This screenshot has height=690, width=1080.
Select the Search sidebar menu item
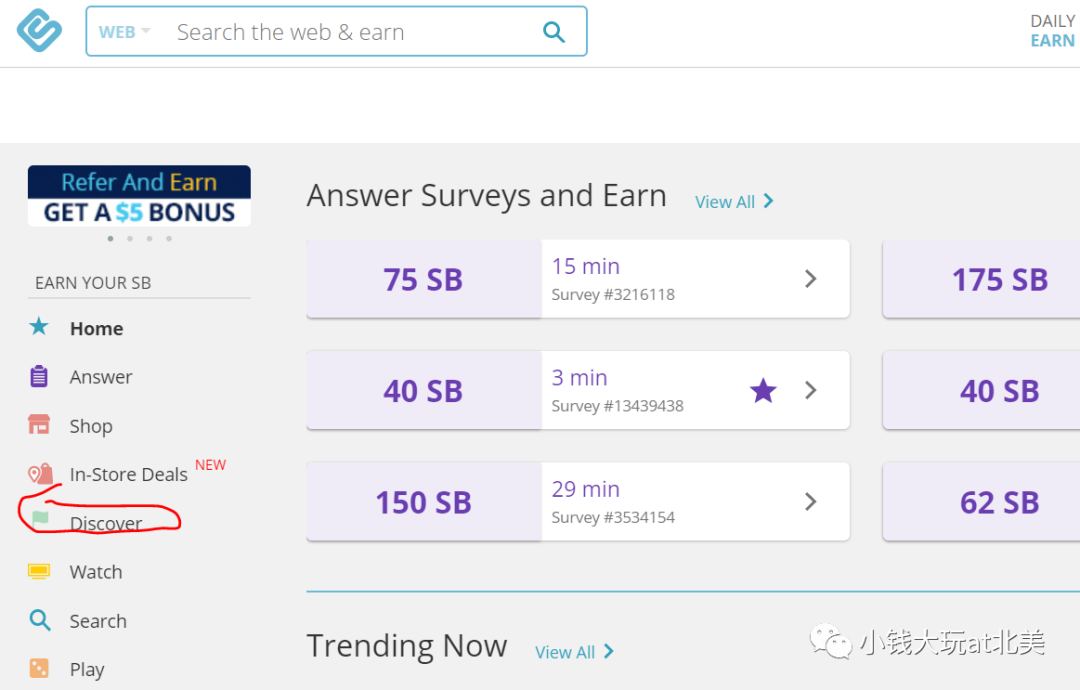tap(98, 620)
